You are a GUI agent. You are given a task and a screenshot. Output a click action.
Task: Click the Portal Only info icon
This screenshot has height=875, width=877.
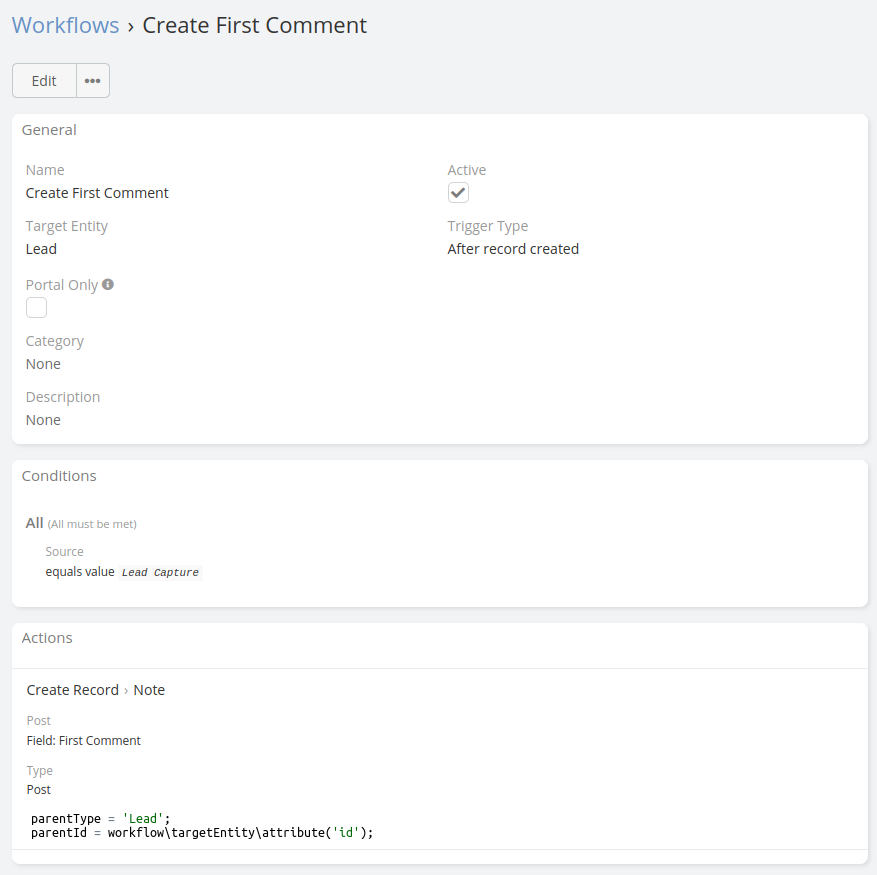click(x=108, y=284)
